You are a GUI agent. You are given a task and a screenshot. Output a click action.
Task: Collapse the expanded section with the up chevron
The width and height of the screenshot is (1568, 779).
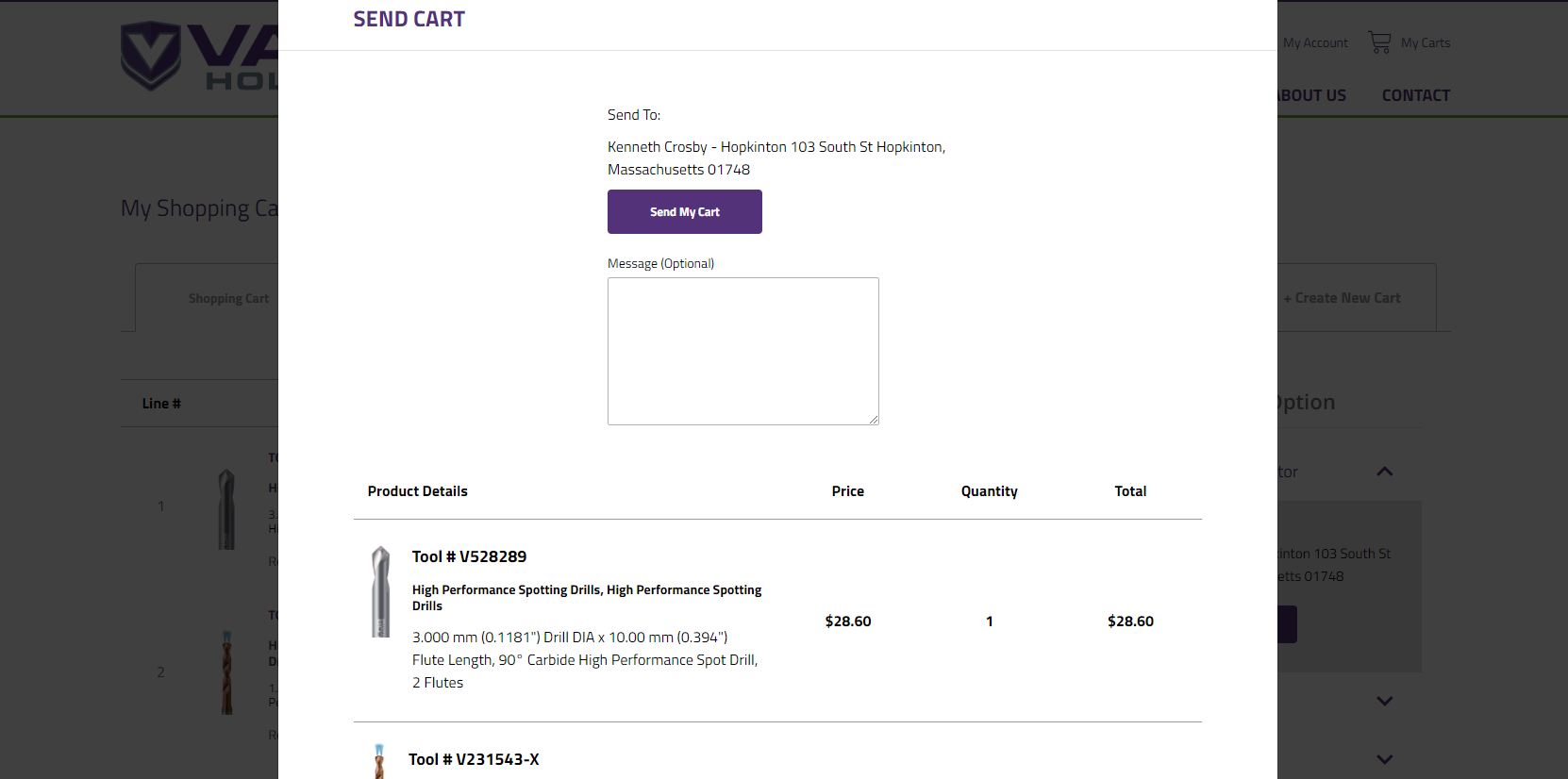click(x=1384, y=472)
